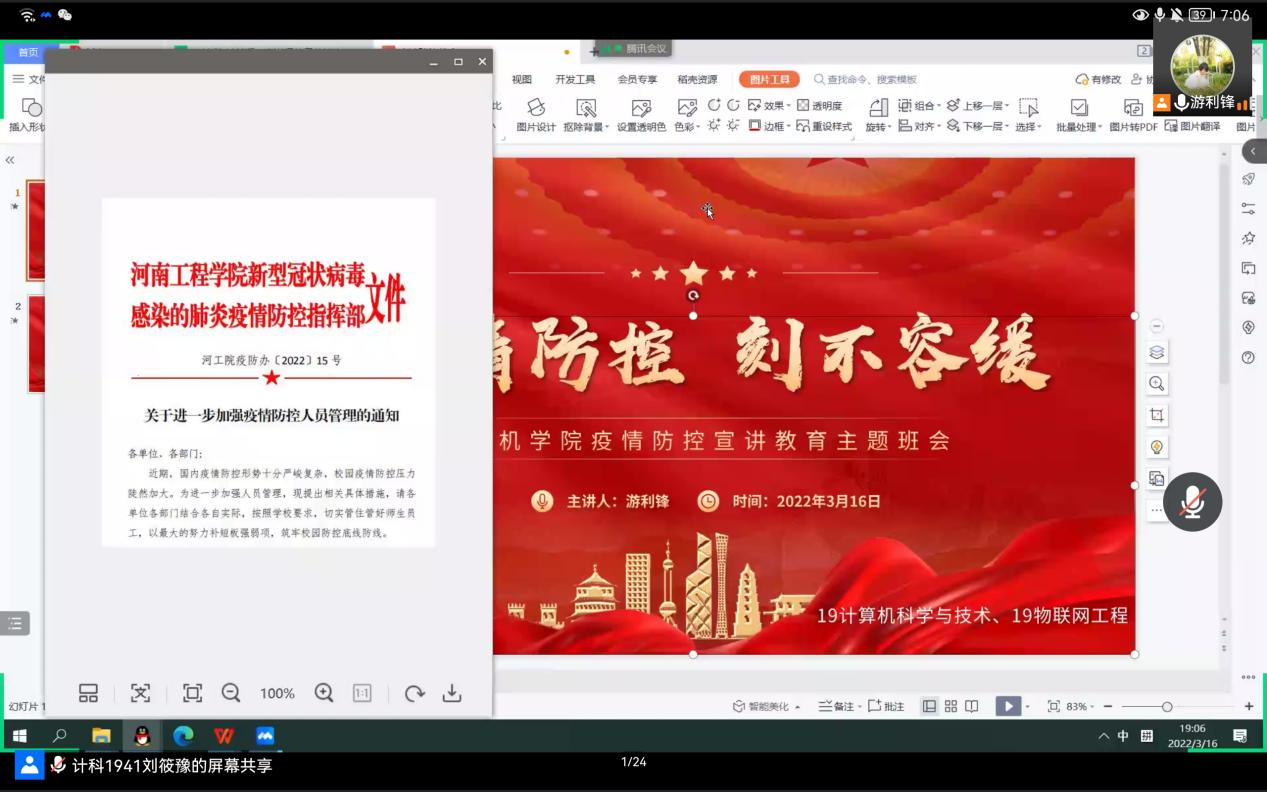Click the 查找命令 search box
The height and width of the screenshot is (792, 1267).
[x=866, y=79]
